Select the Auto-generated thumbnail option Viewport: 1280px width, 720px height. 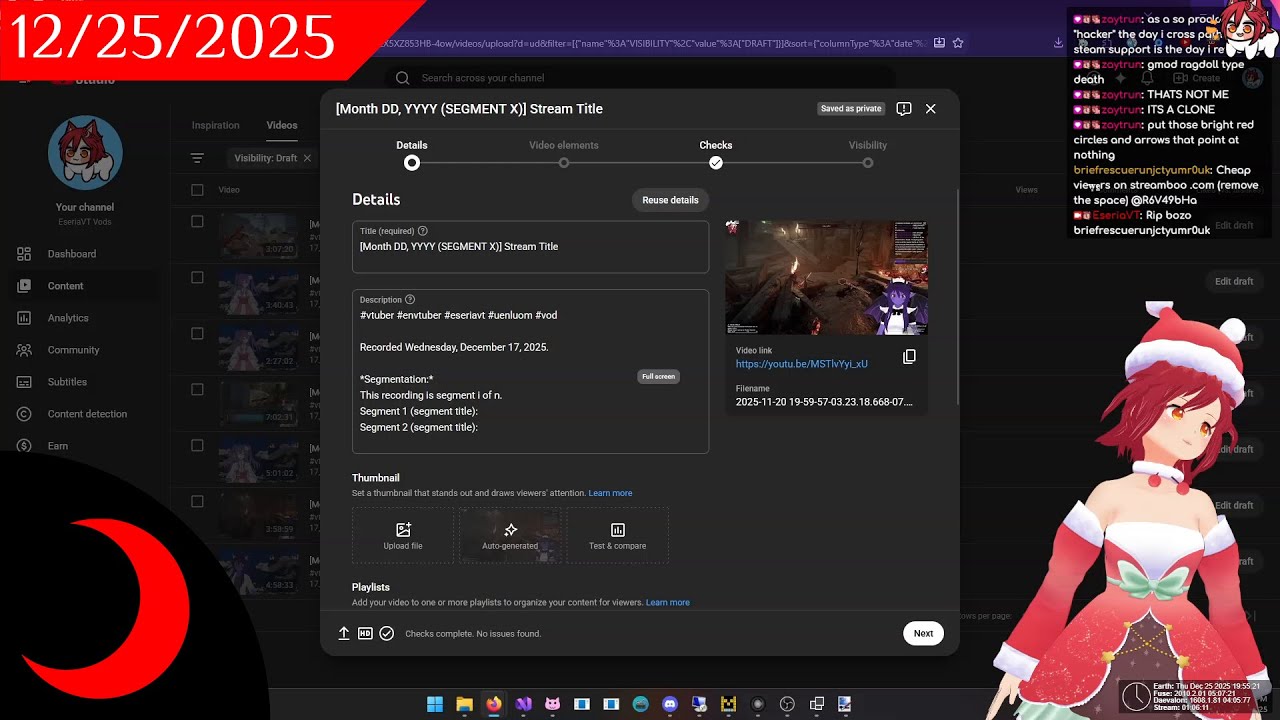click(510, 536)
